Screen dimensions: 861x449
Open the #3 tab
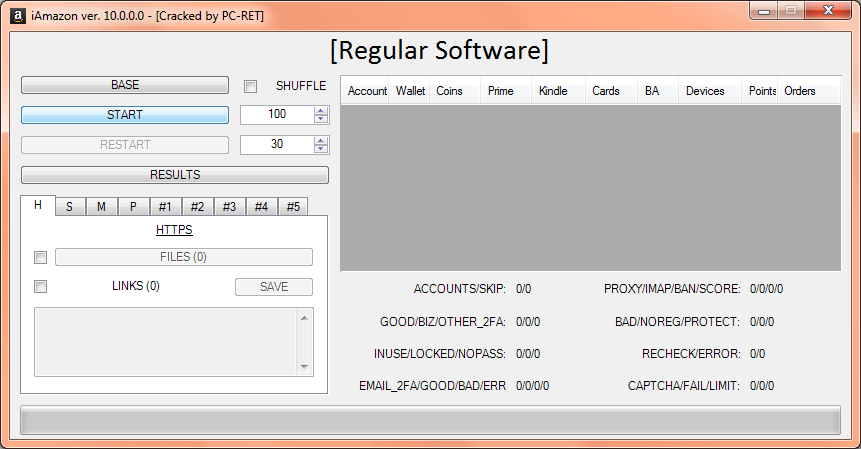click(x=229, y=207)
